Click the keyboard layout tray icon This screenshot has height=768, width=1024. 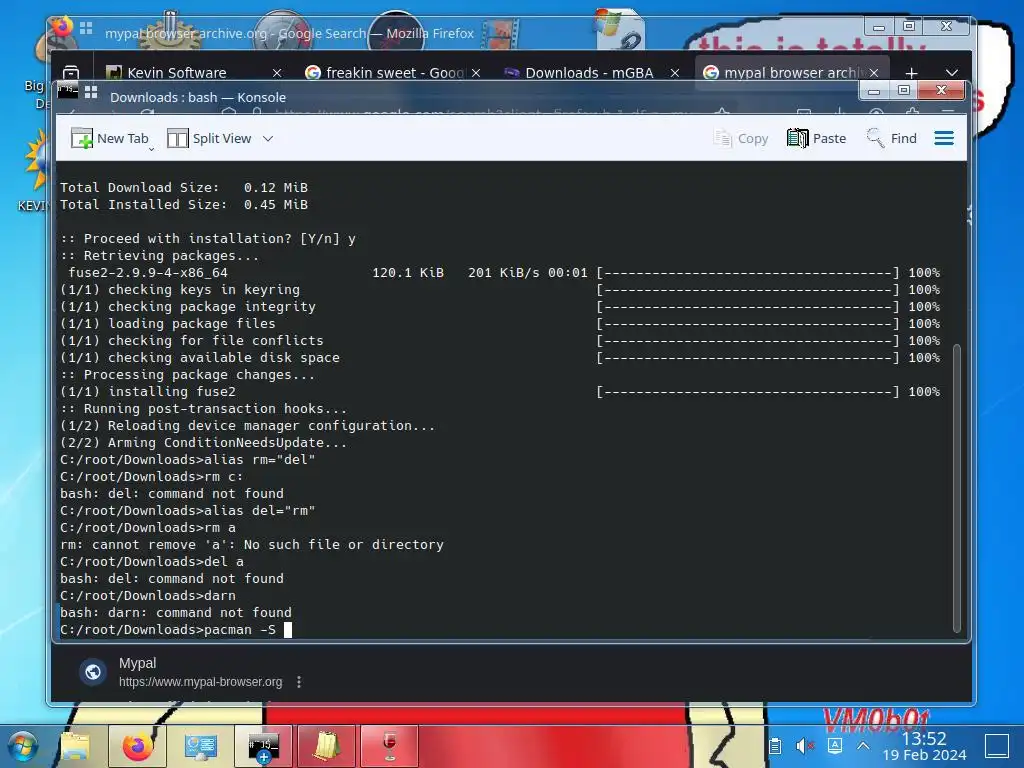tap(835, 745)
